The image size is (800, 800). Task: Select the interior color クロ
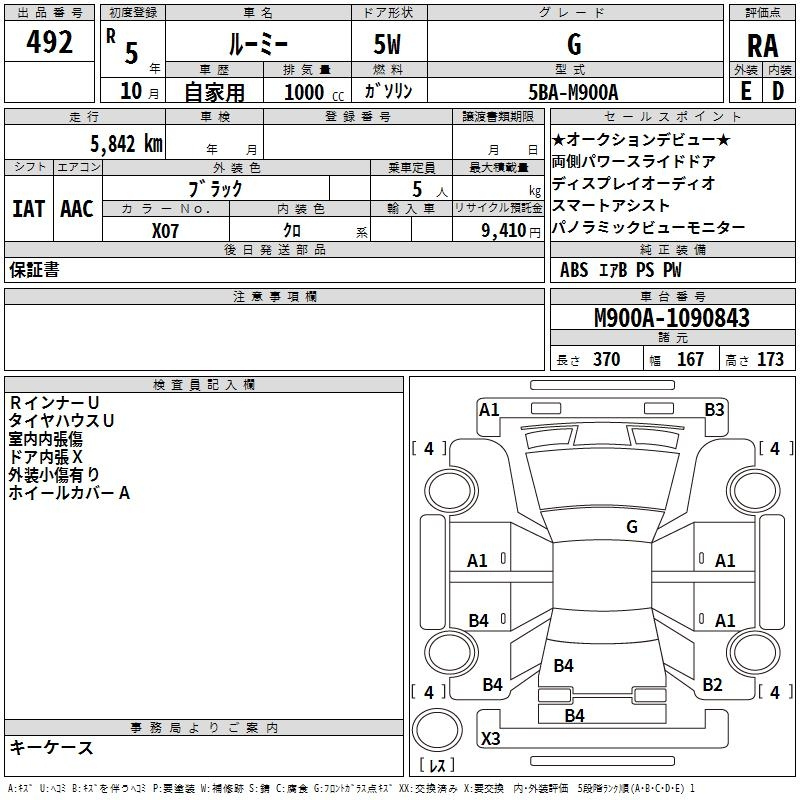(292, 231)
